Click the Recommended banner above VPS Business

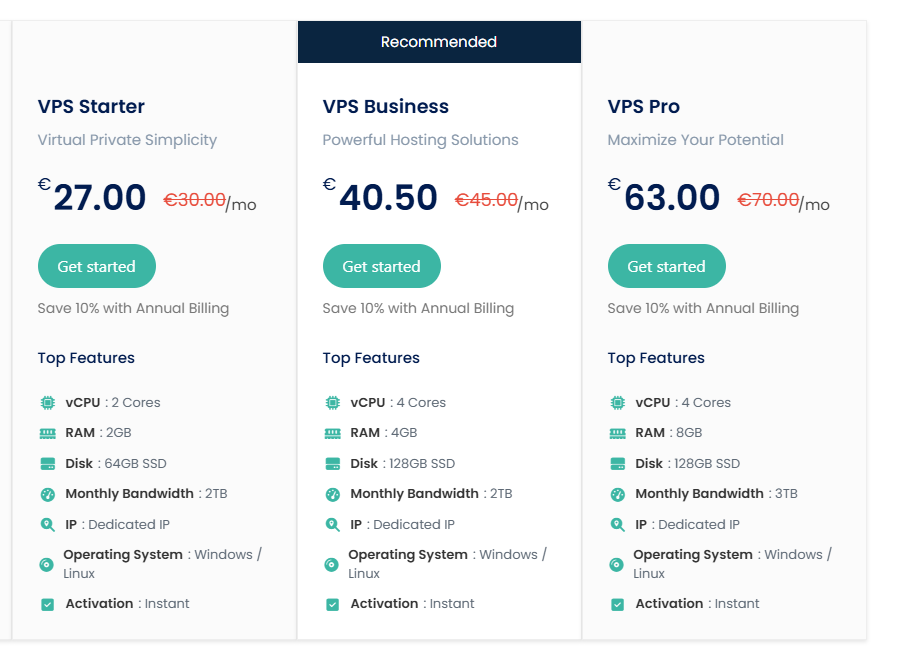[x=438, y=42]
